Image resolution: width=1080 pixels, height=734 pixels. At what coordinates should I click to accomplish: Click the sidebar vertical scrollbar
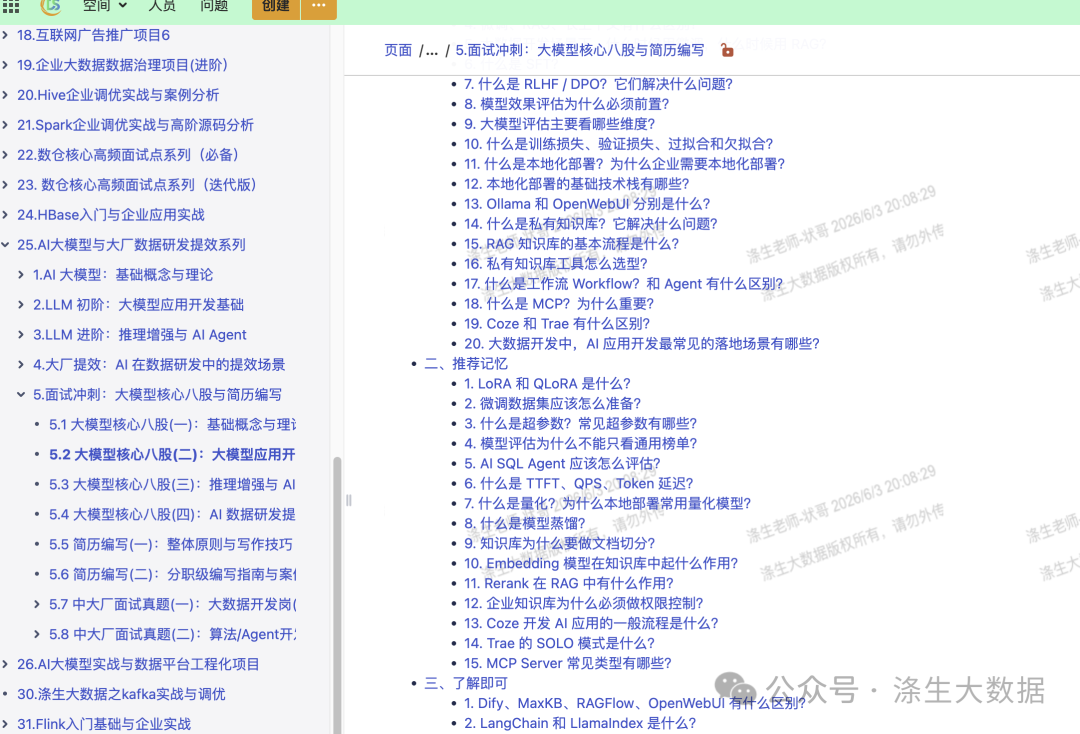pos(338,595)
